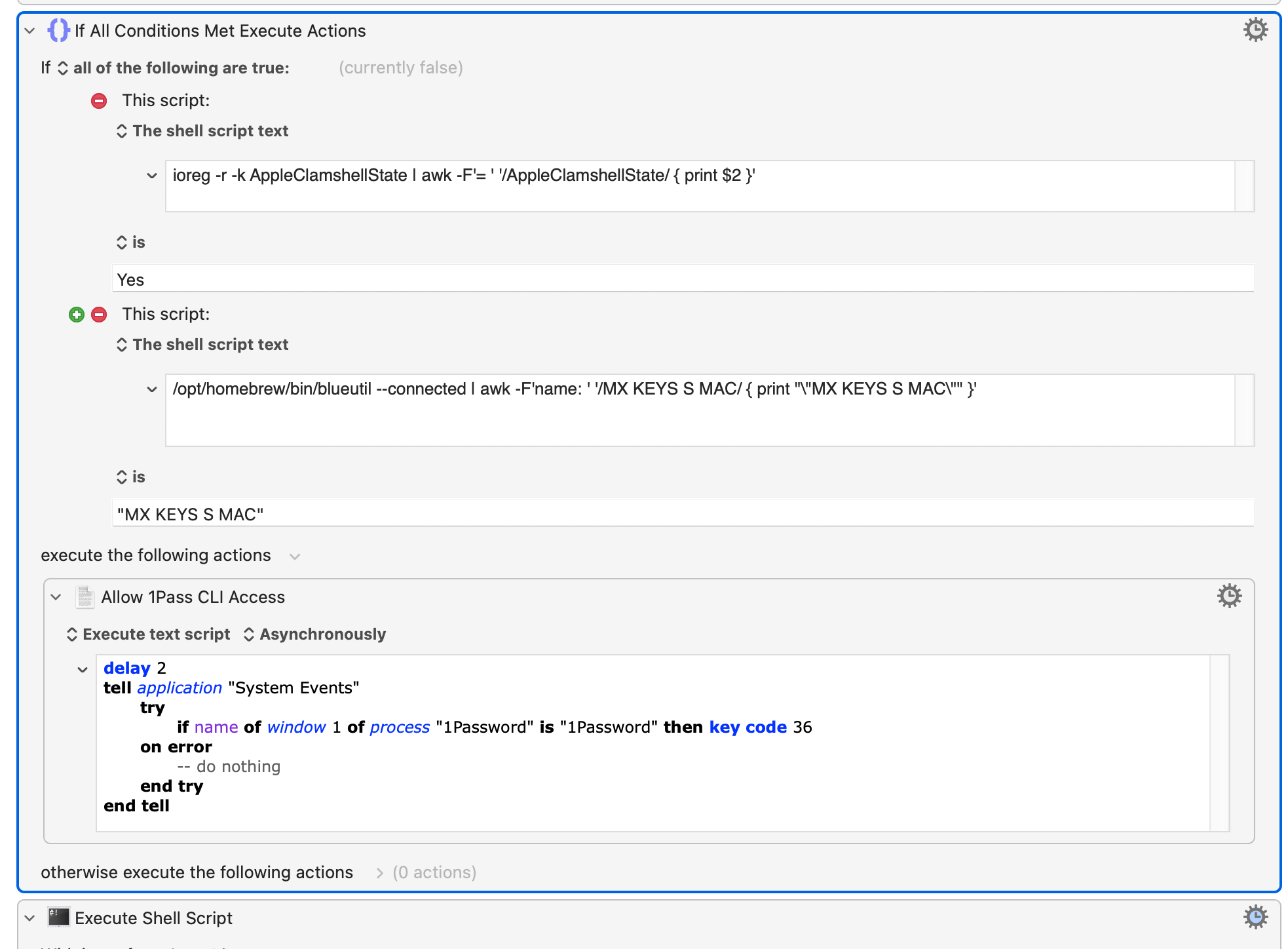Screen dimensions: 1288x949
Task: Open gear menu for Allow 1Pass CLI Access
Action: pyautogui.click(x=1229, y=596)
